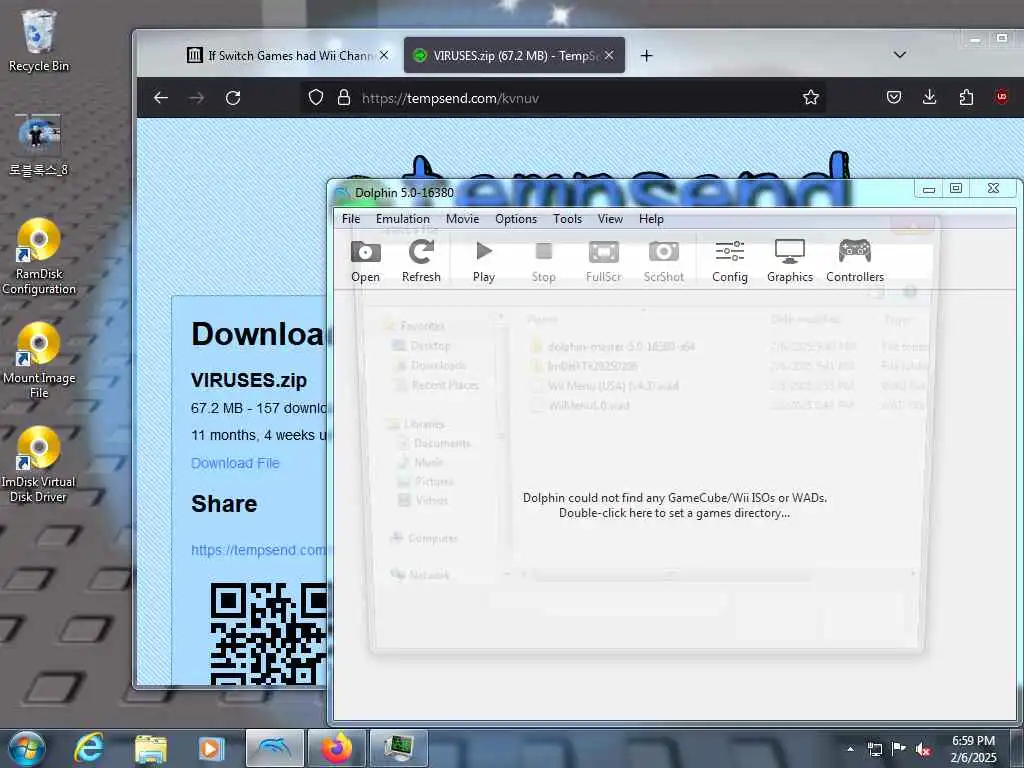The image size is (1024, 768).
Task: Select the RamDisk Configuration desktop shortcut
Action: point(39,257)
